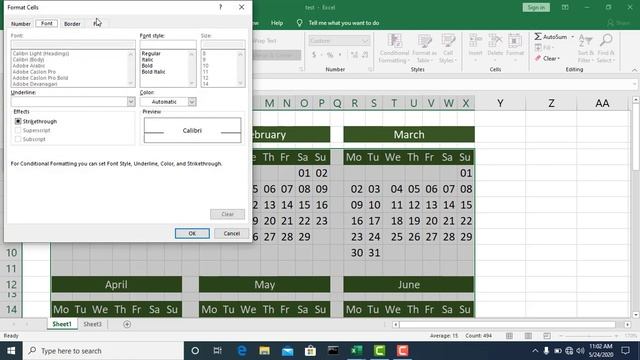Open the Help ribbon tab
Image resolution: width=640 pixels, height=360 pixels.
coord(277,23)
